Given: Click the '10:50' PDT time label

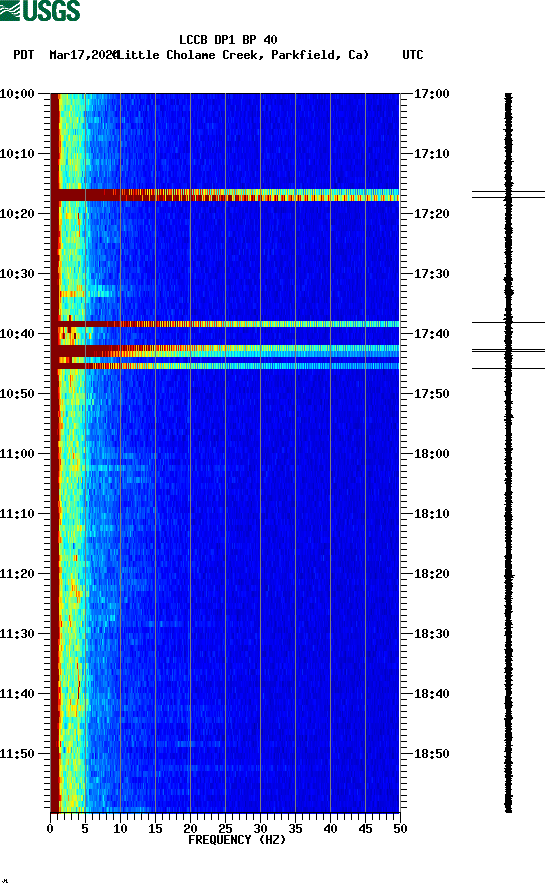Looking at the screenshot, I should click(x=17, y=394).
